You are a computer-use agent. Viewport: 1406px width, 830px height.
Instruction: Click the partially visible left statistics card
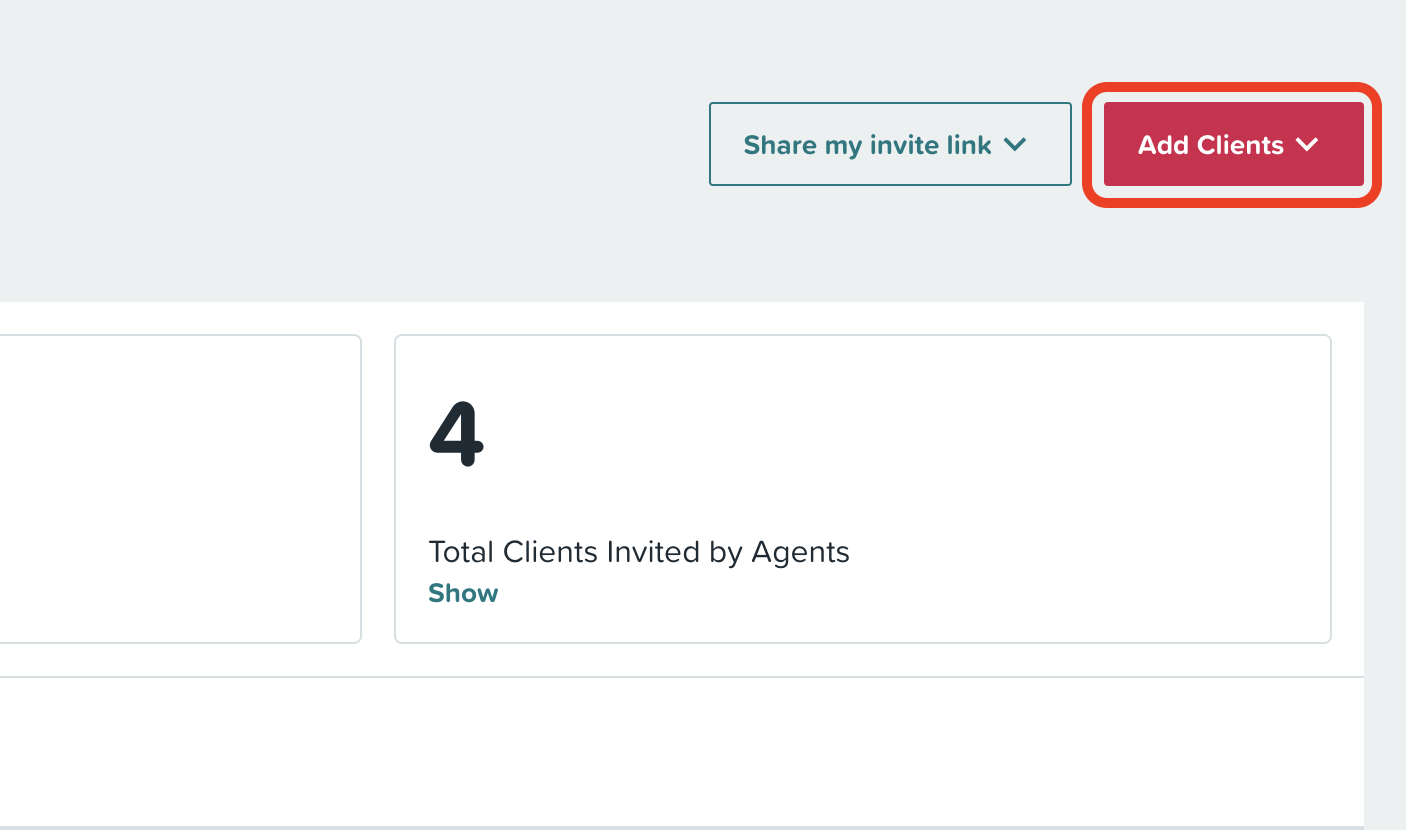coord(180,489)
